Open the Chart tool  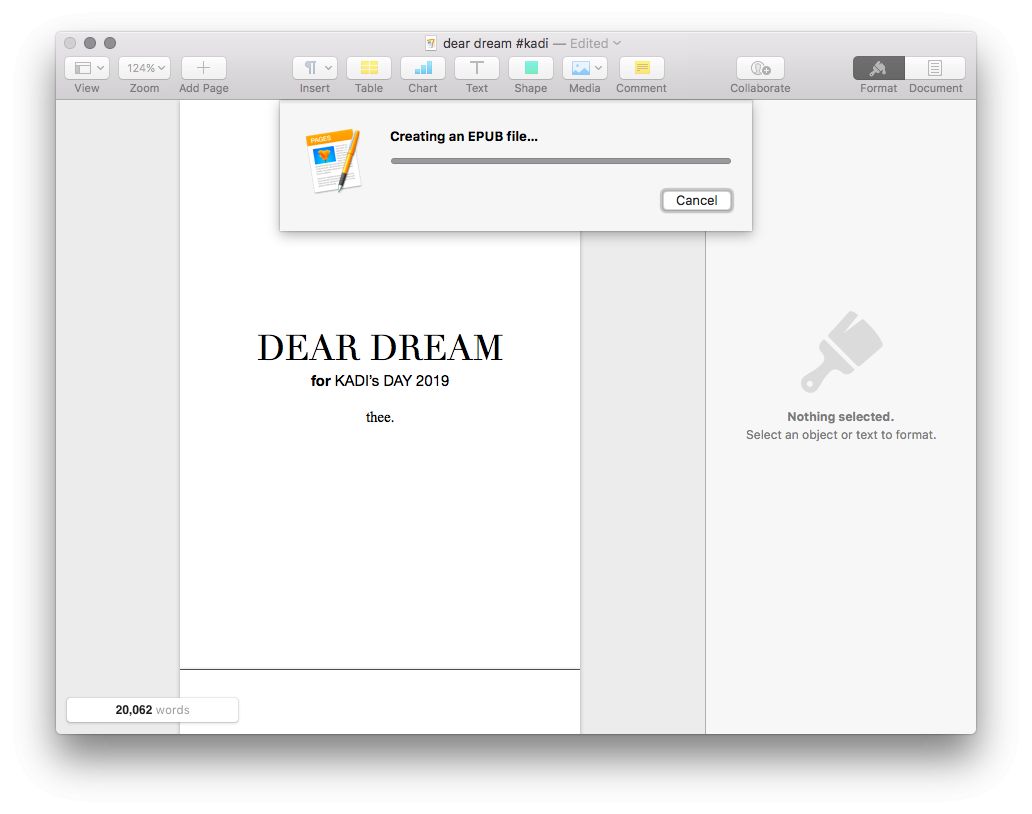coord(422,68)
